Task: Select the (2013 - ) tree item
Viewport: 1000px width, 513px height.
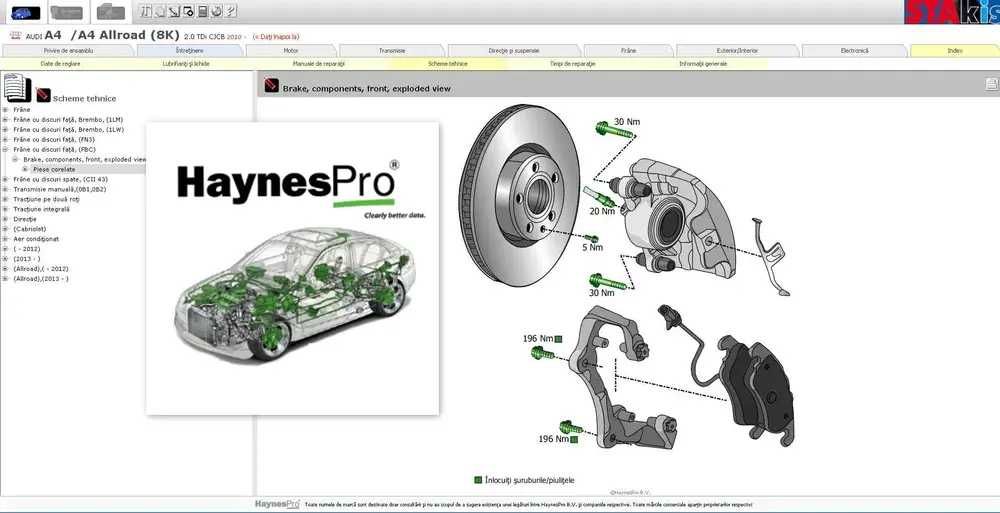Action: pos(27,258)
